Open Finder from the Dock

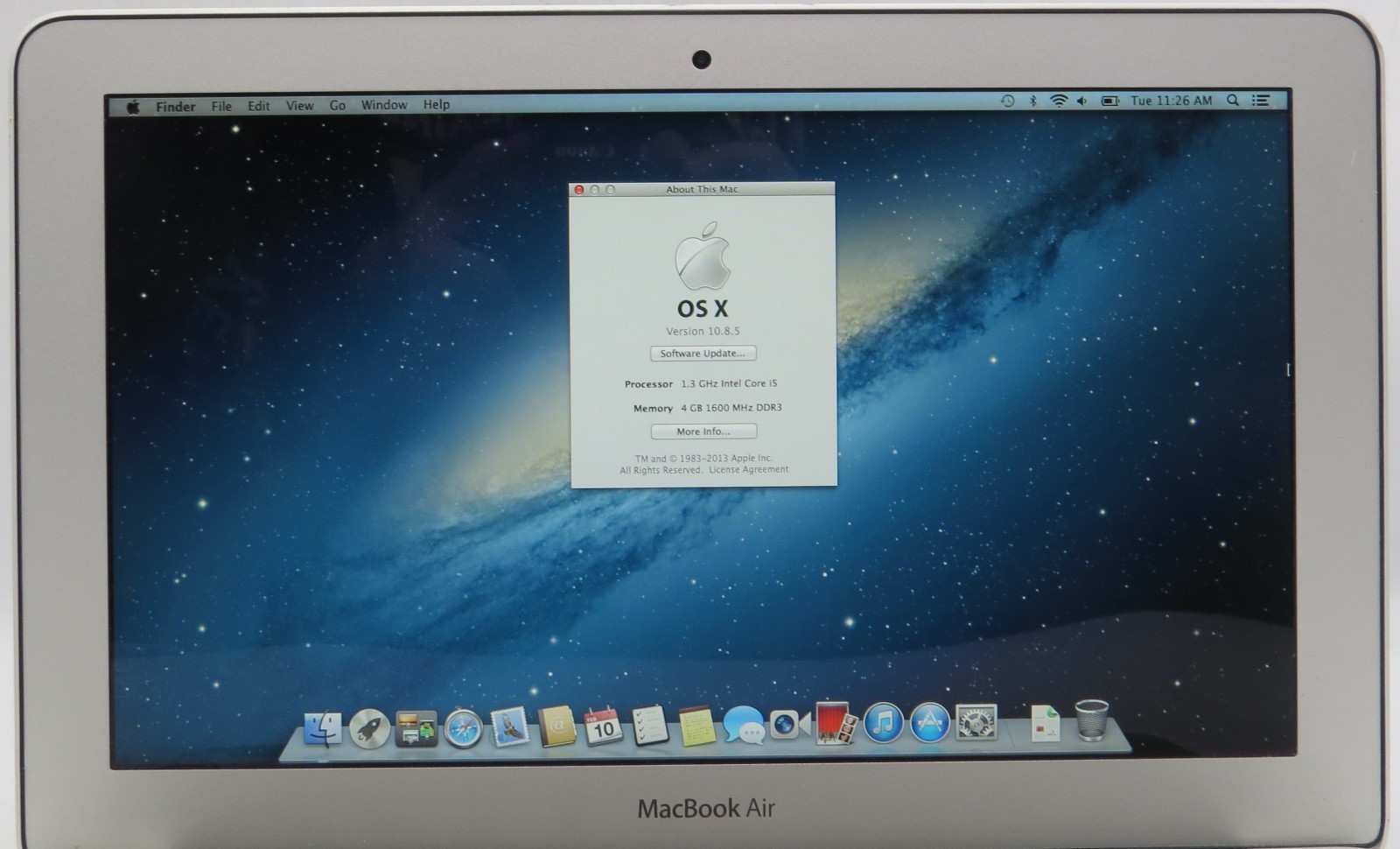[323, 728]
